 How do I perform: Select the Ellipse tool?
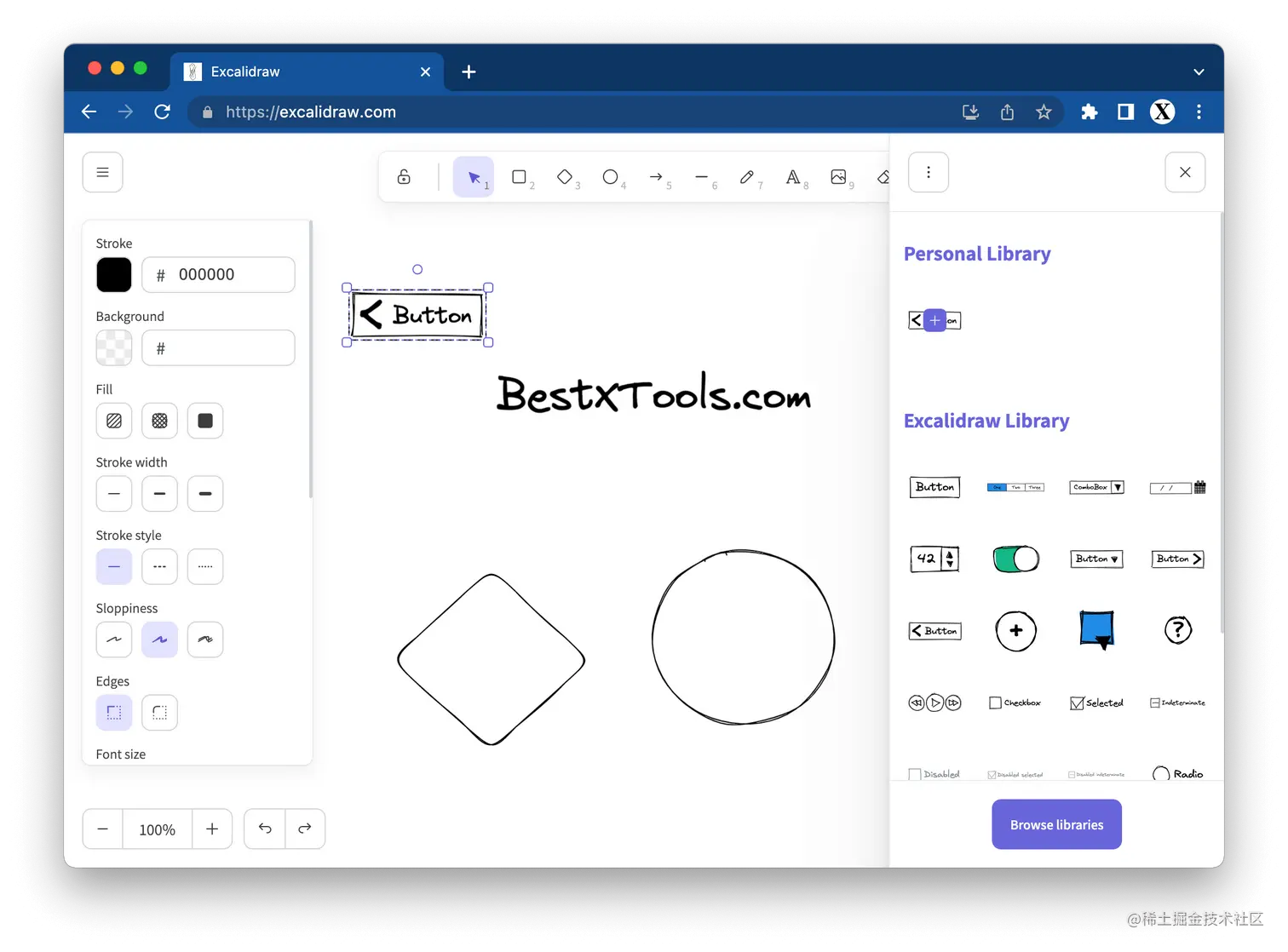[611, 176]
